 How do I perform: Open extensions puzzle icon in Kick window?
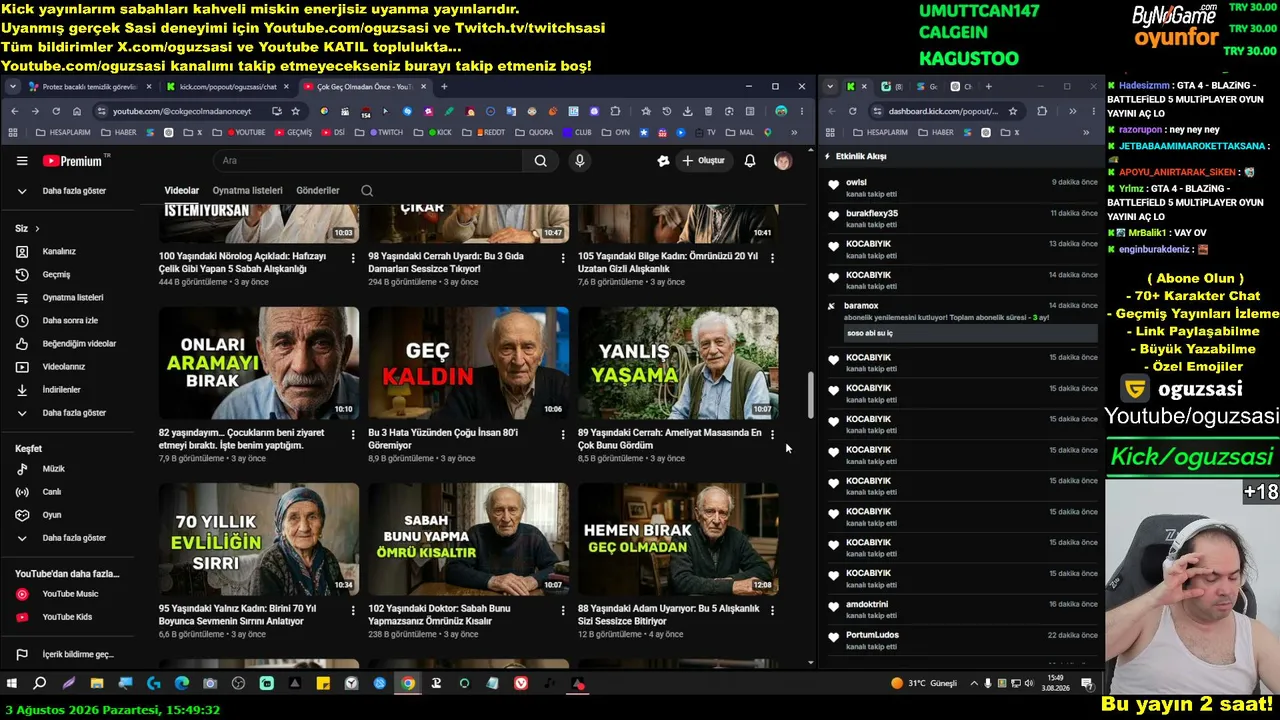coord(1042,111)
